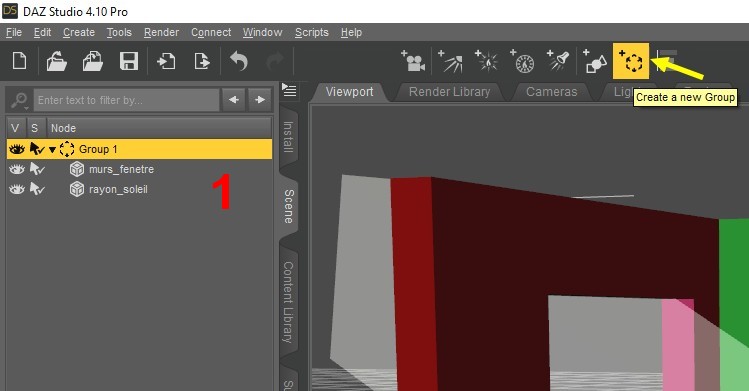The image size is (749, 391).
Task: Create a new primitive
Action: pyautogui.click(x=595, y=61)
